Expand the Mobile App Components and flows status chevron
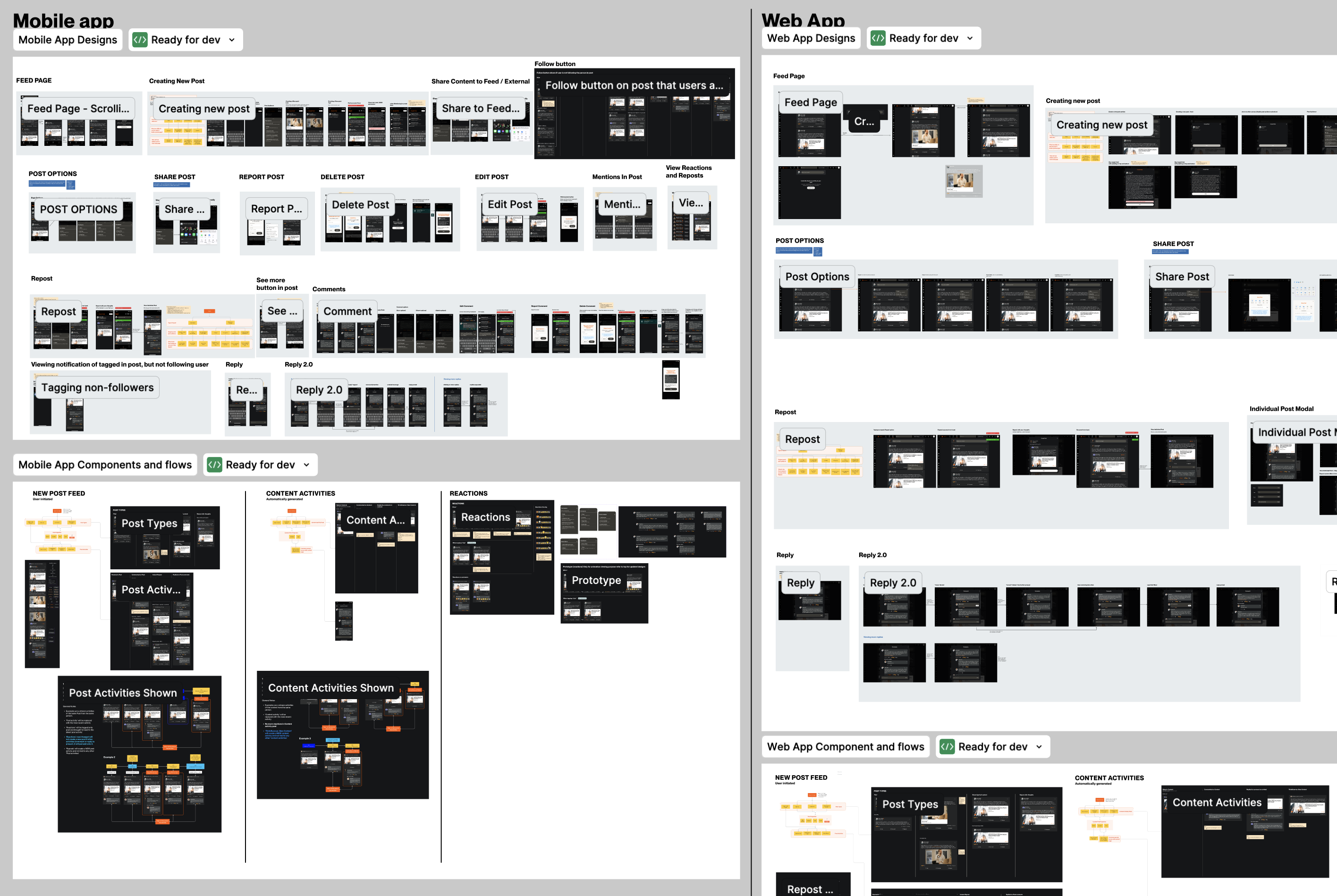This screenshot has width=1337, height=896. point(307,465)
